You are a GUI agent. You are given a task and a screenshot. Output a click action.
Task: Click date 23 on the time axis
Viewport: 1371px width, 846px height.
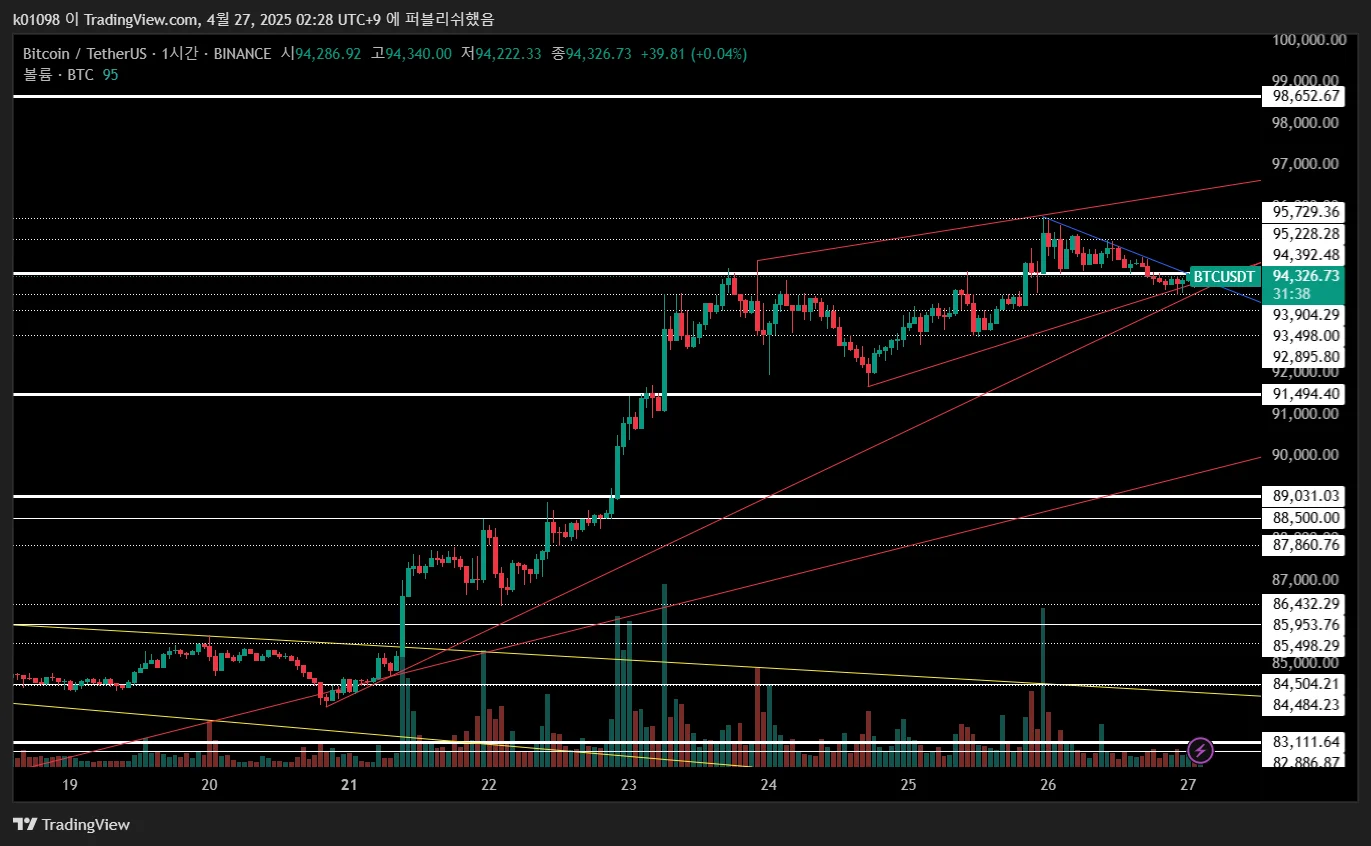point(628,786)
